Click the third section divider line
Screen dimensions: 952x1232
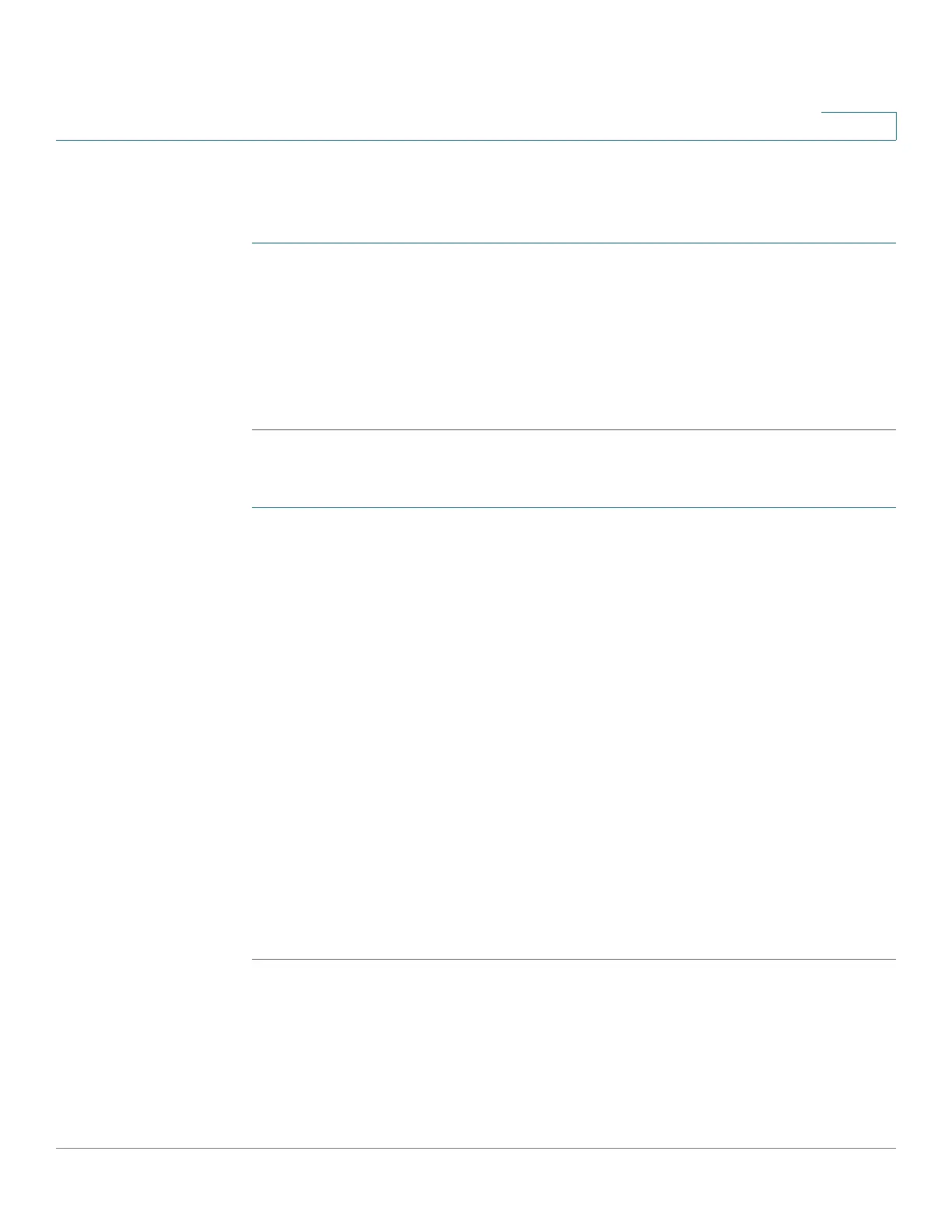(x=574, y=508)
